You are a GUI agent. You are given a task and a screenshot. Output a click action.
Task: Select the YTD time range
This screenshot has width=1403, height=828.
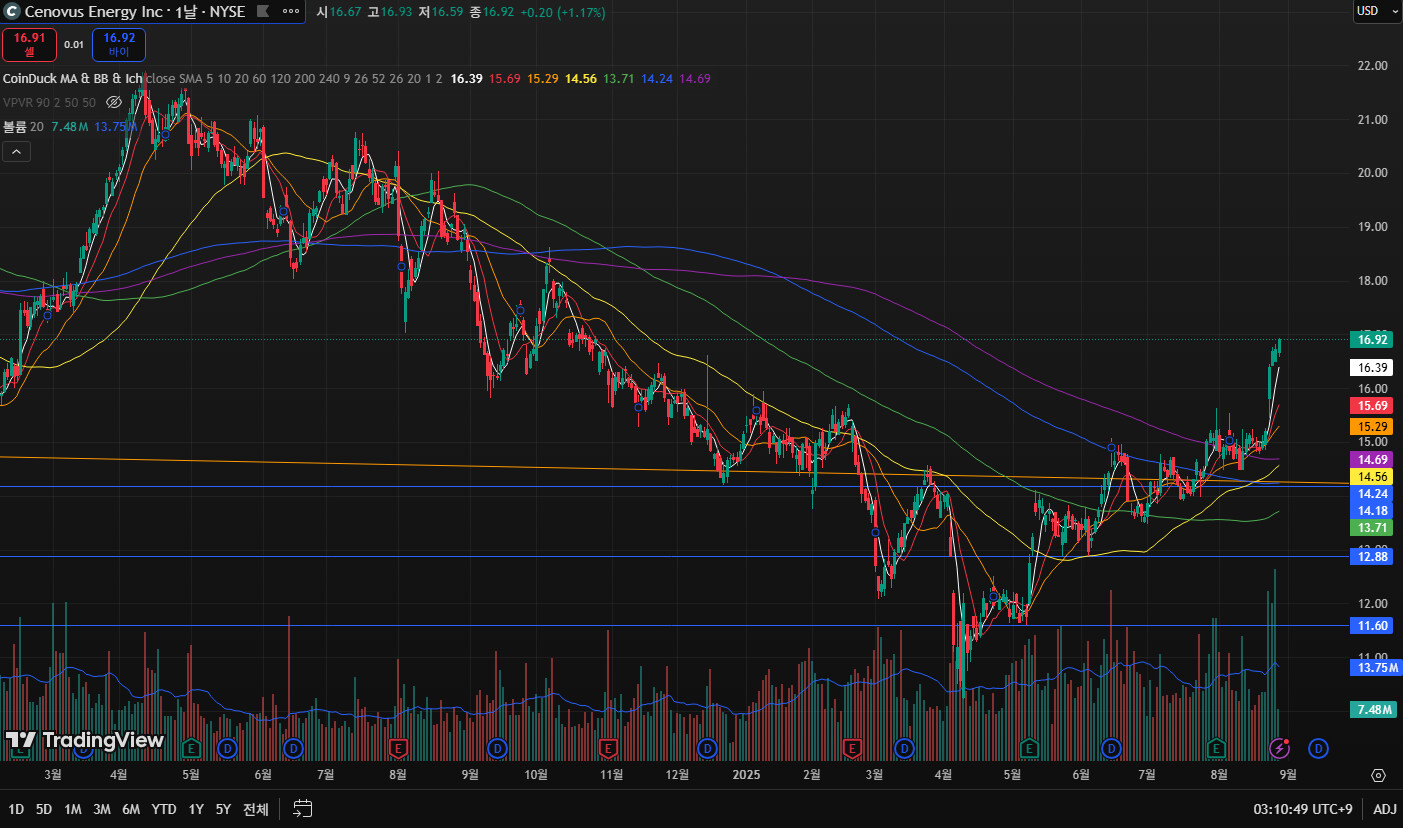click(x=164, y=809)
